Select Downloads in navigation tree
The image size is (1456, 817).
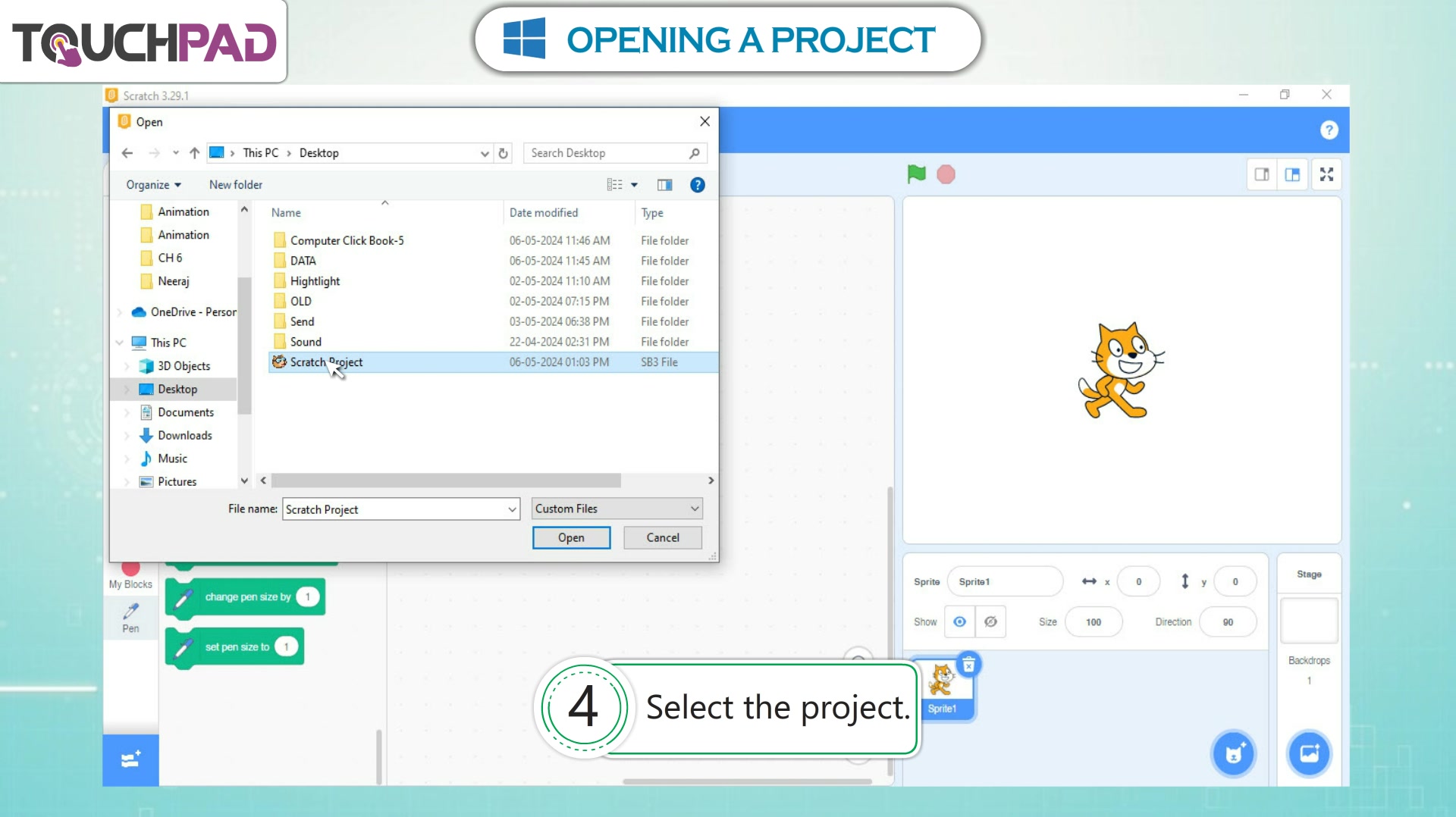pyautogui.click(x=185, y=436)
